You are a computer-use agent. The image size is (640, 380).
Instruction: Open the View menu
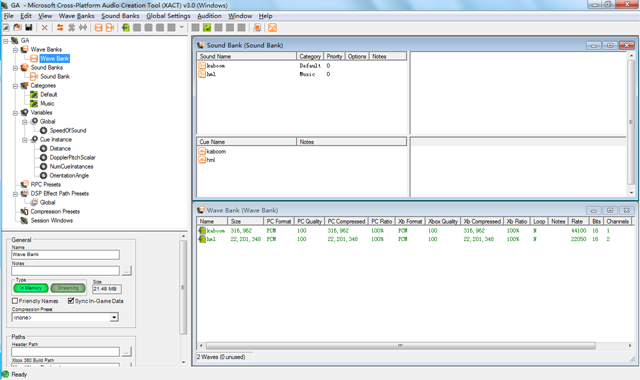45,16
